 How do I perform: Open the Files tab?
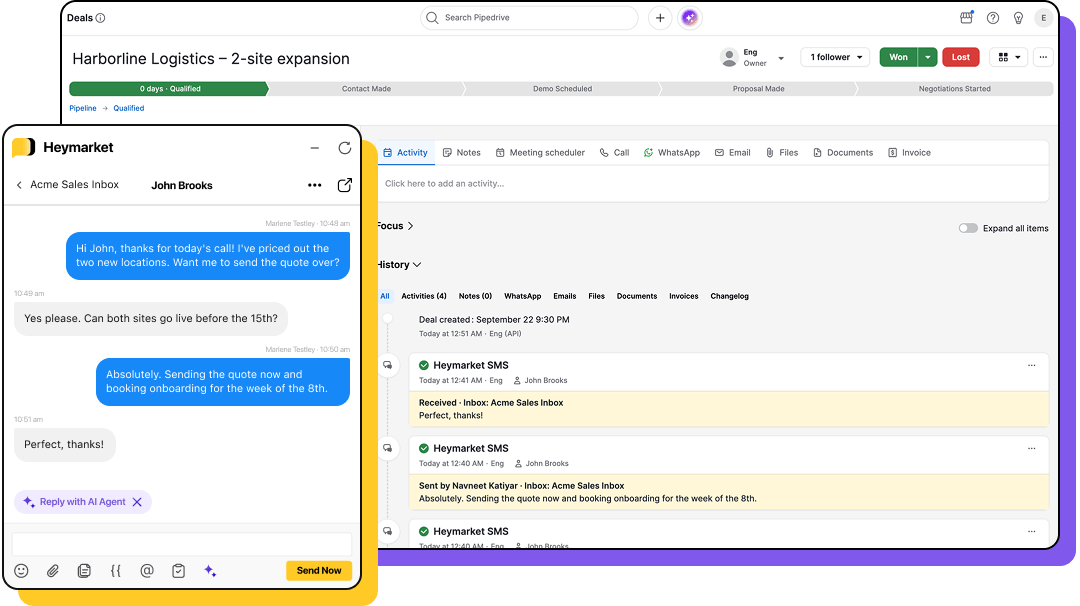[782, 153]
